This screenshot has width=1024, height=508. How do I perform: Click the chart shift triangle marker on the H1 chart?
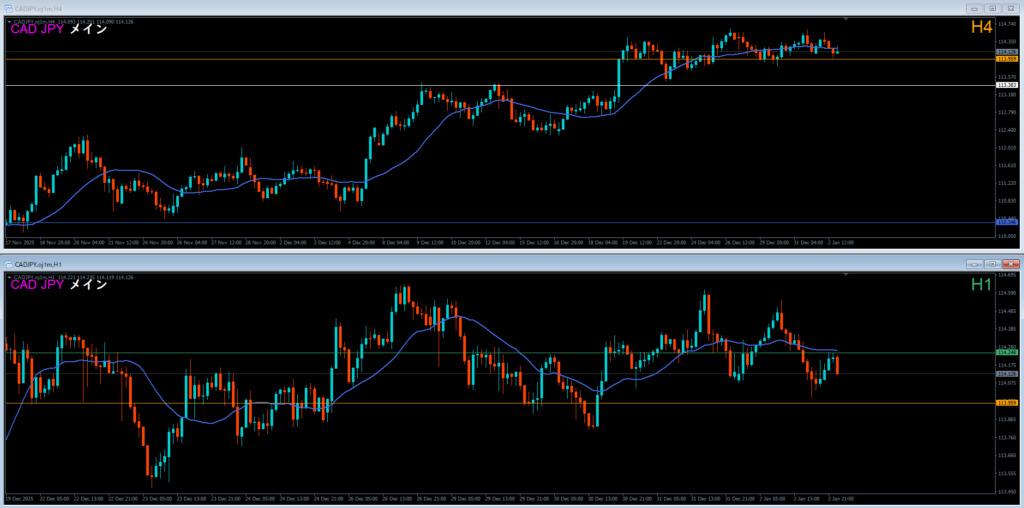846,274
